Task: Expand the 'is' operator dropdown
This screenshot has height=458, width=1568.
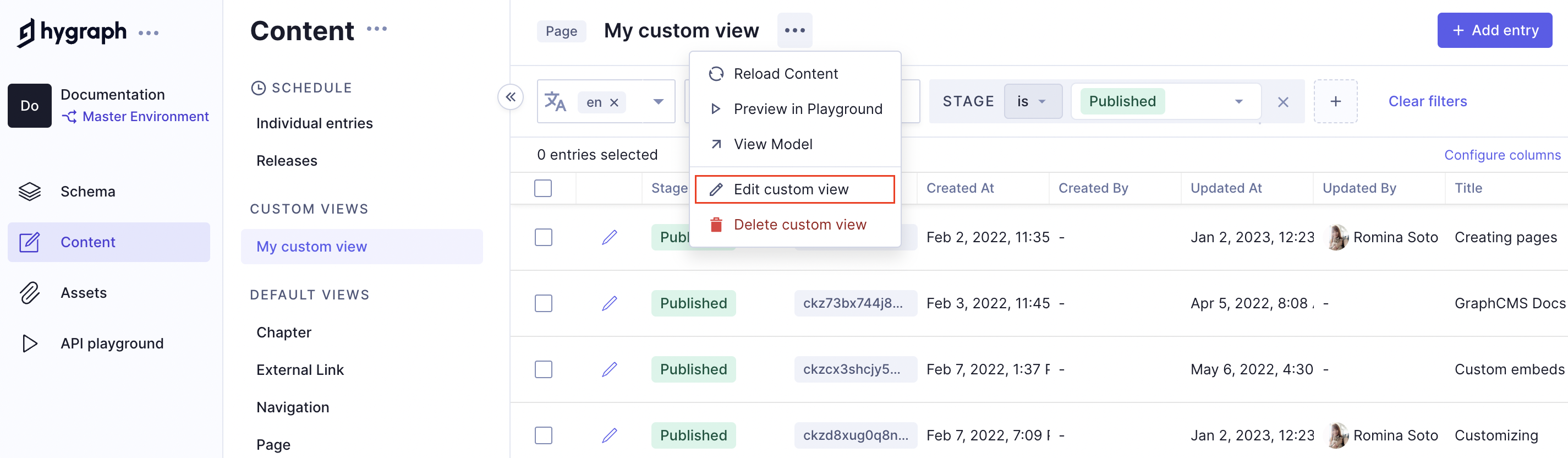Action: (1032, 102)
